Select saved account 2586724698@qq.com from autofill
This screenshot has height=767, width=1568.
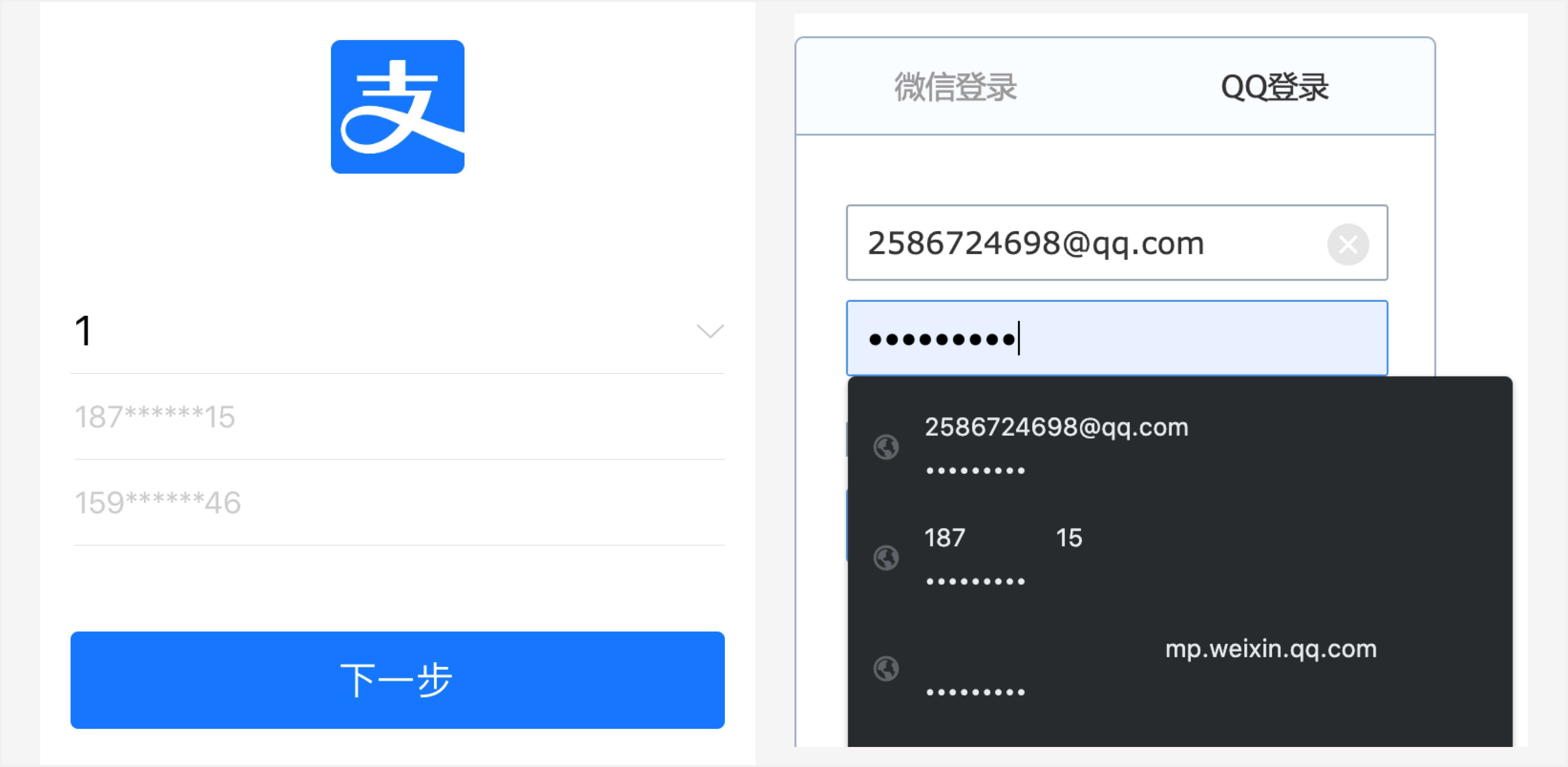(x=1179, y=447)
